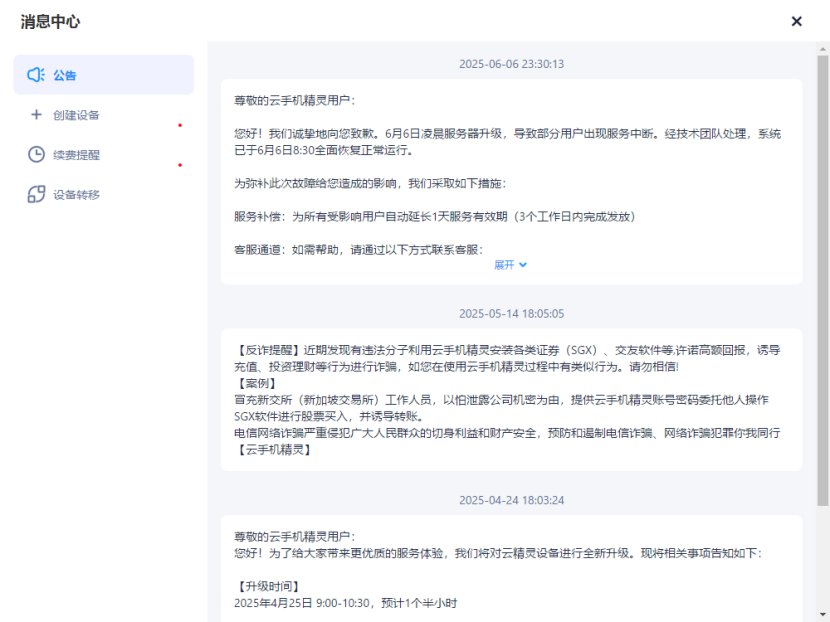Select the 反诈提醒 anti-fraud message card

click(511, 399)
